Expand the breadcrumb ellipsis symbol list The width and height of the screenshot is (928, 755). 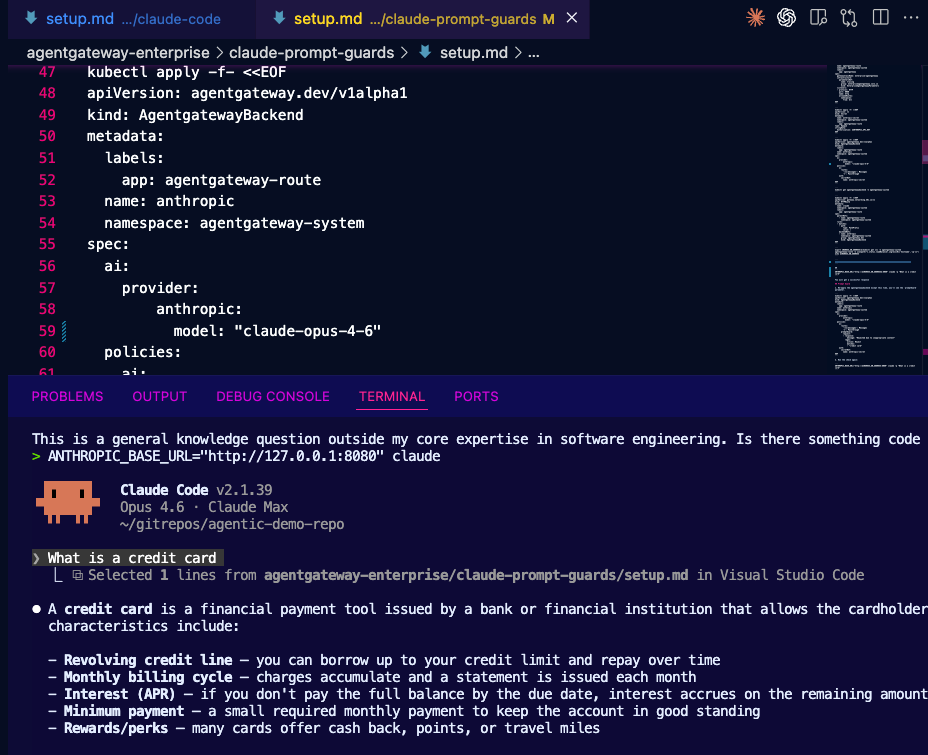(533, 53)
